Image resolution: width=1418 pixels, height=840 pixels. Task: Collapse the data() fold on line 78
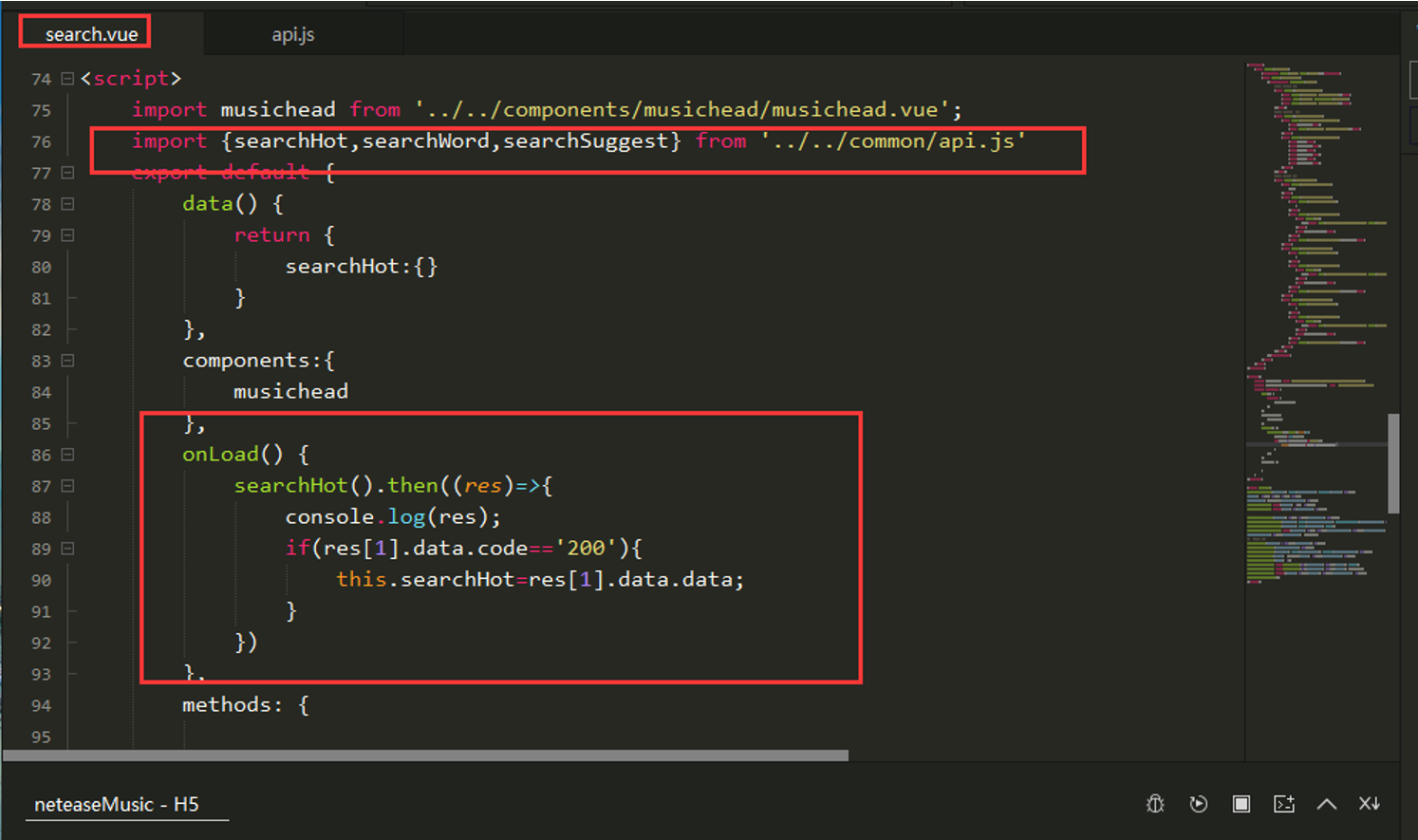click(x=67, y=204)
